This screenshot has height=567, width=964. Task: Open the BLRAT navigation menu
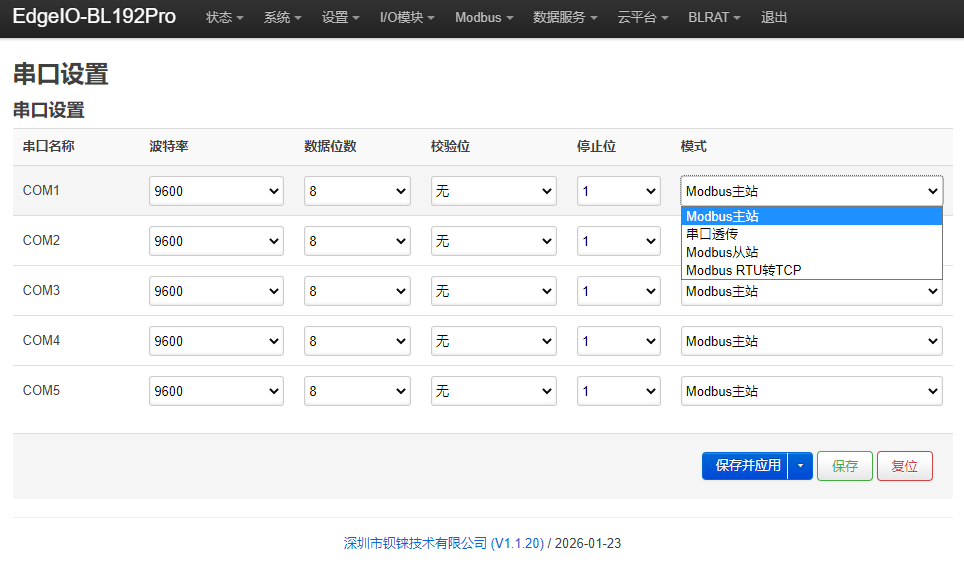click(x=714, y=17)
